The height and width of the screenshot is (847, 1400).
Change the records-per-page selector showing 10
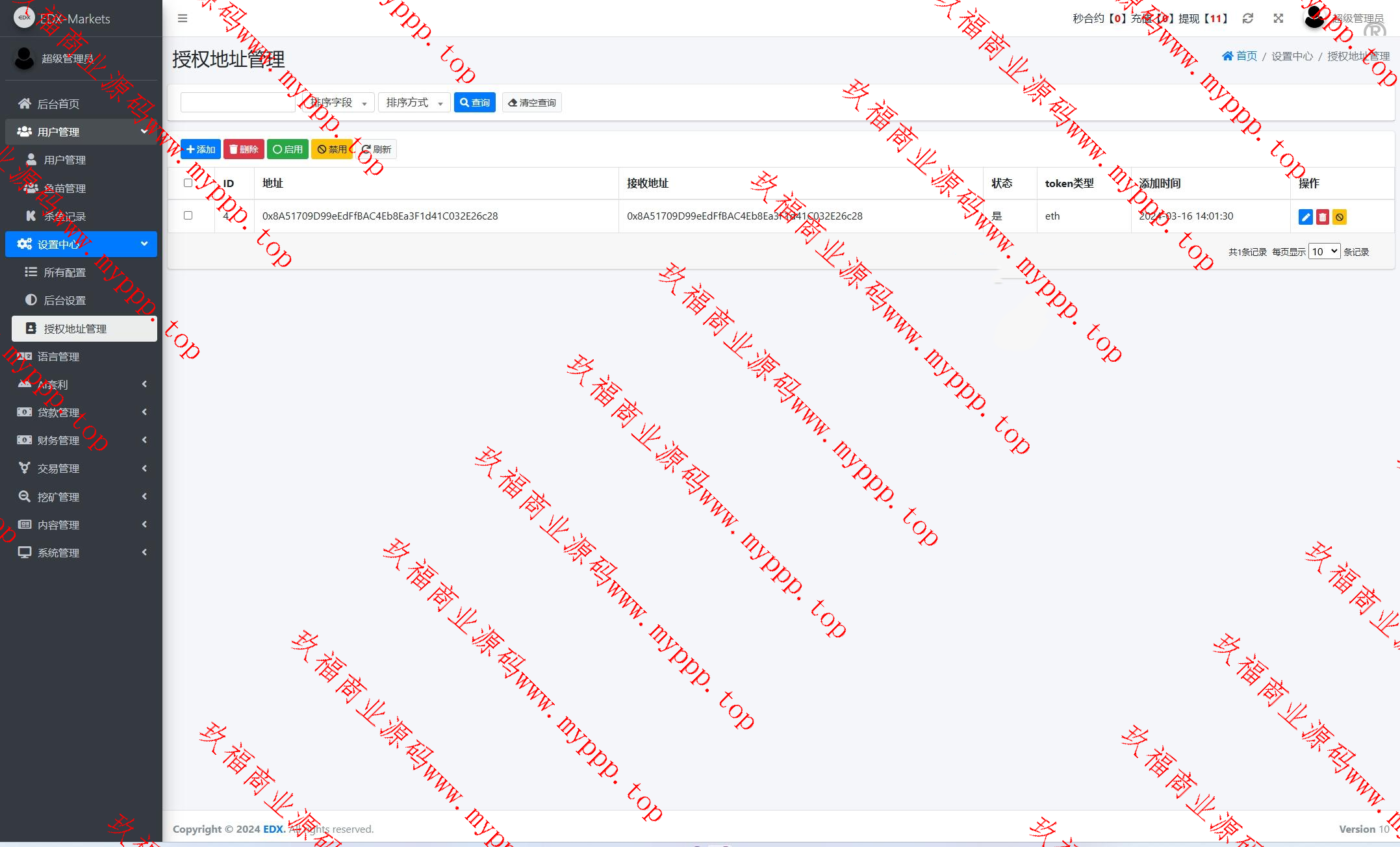coord(1324,251)
